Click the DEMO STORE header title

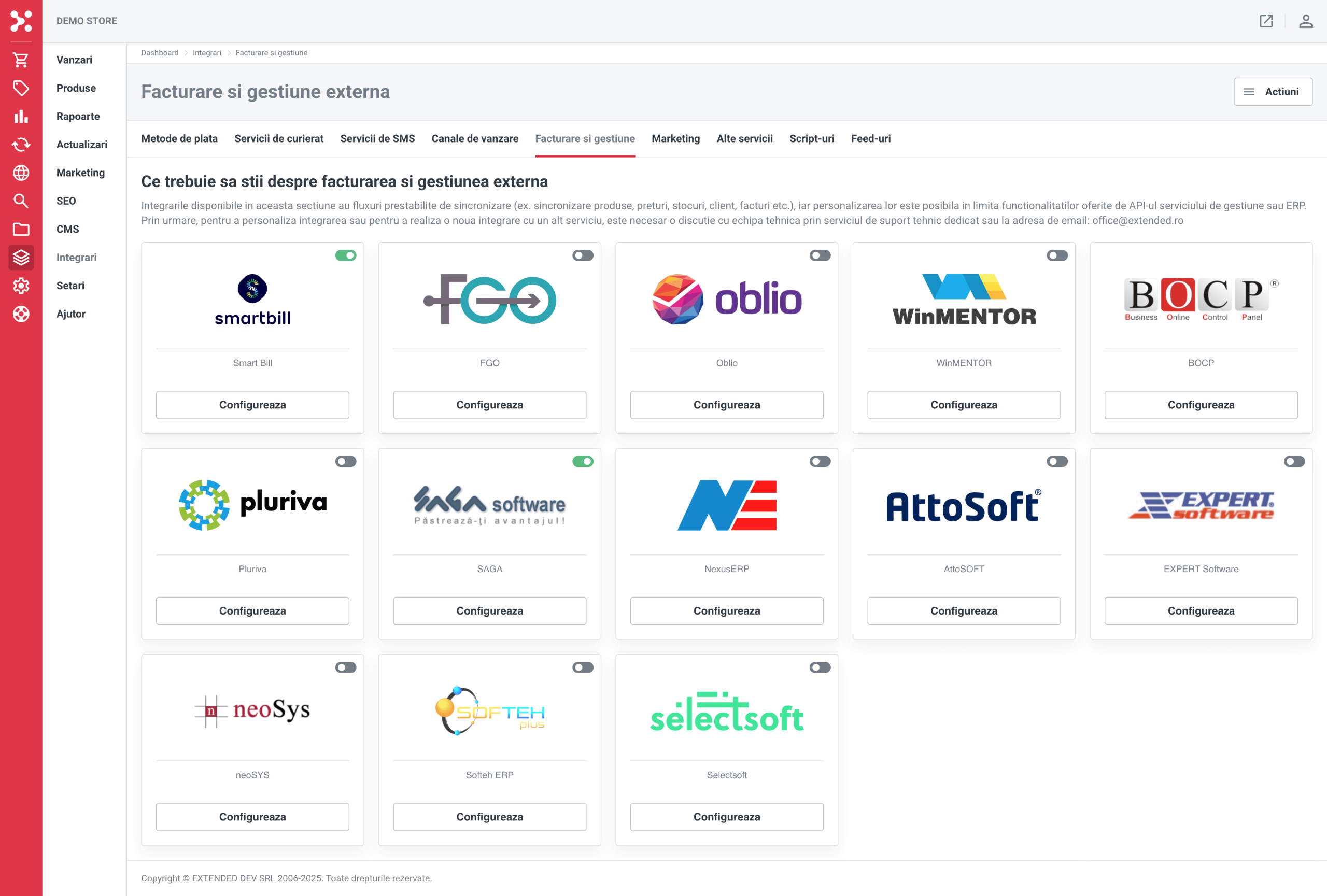87,21
